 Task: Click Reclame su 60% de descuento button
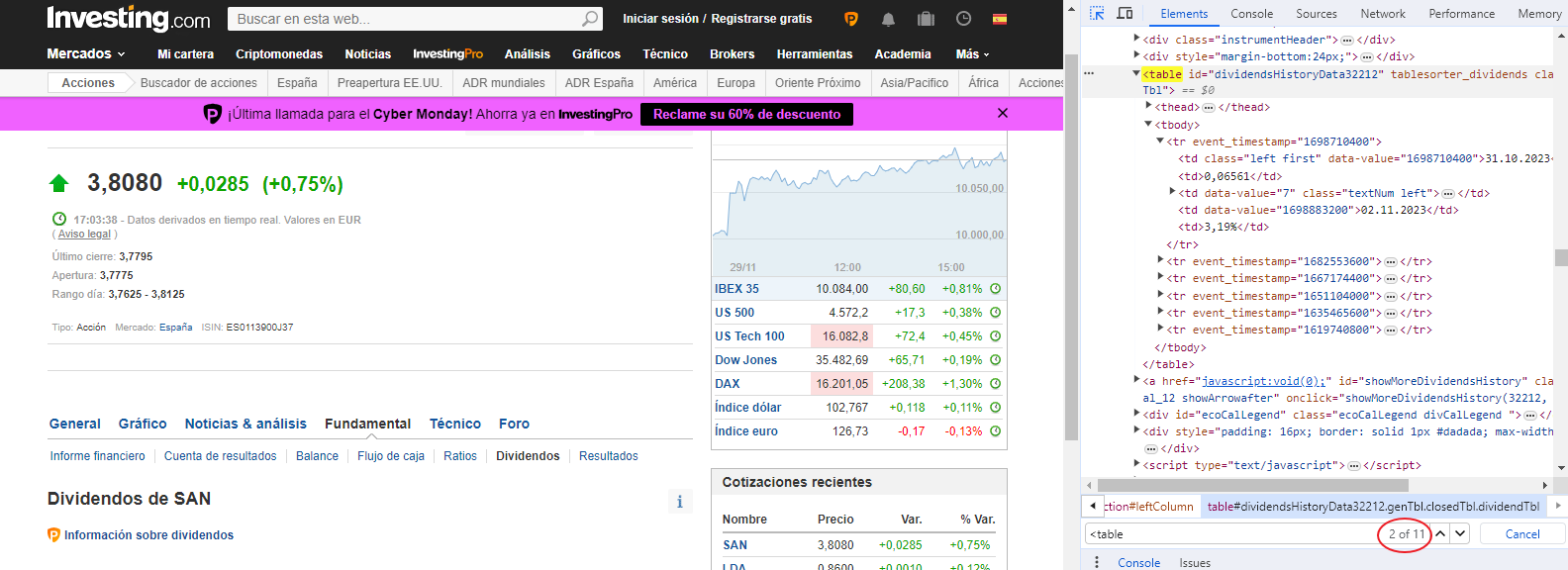tap(747, 114)
